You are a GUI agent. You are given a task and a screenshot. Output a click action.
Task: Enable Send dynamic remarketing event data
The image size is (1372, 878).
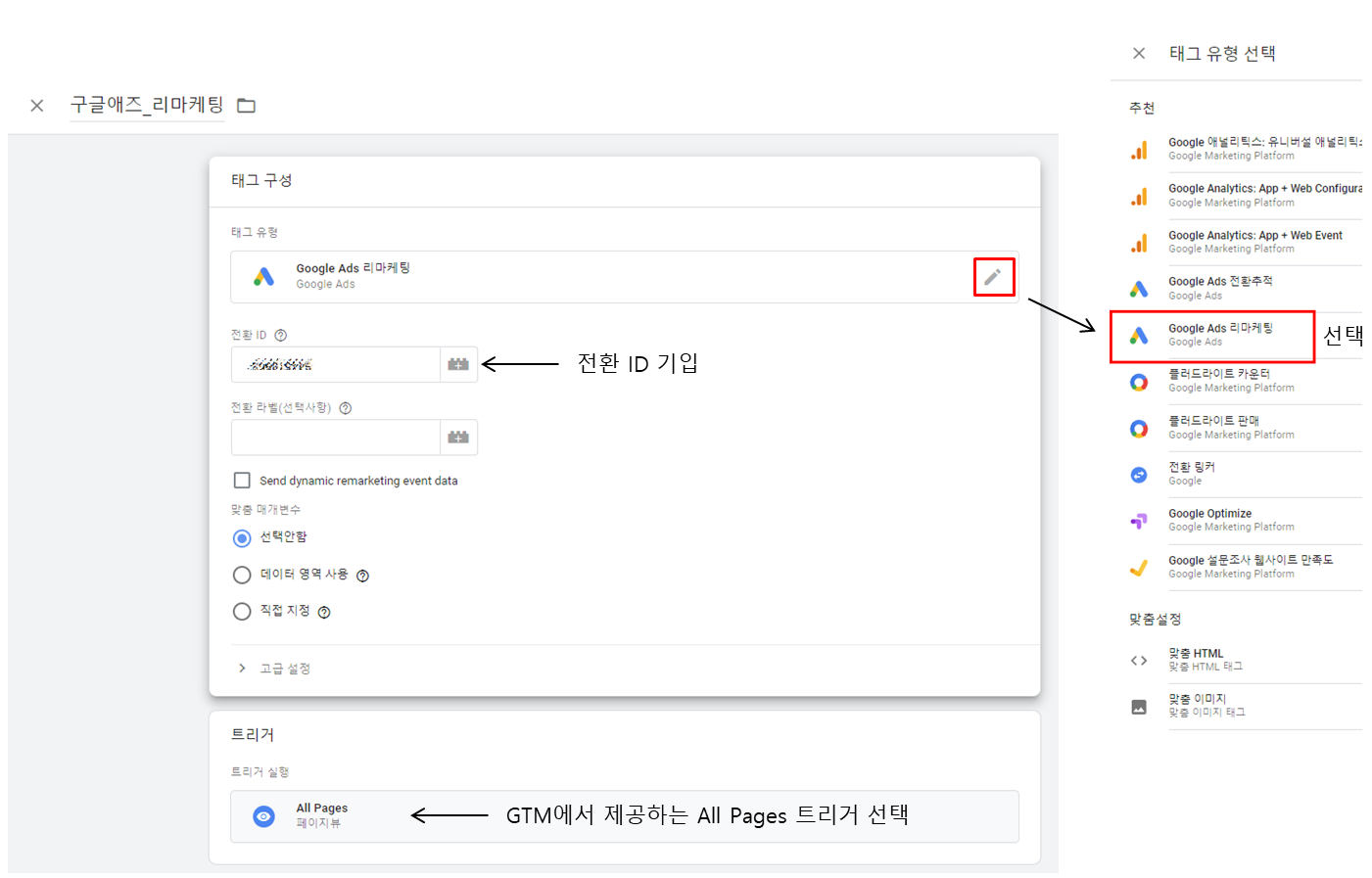(242, 481)
